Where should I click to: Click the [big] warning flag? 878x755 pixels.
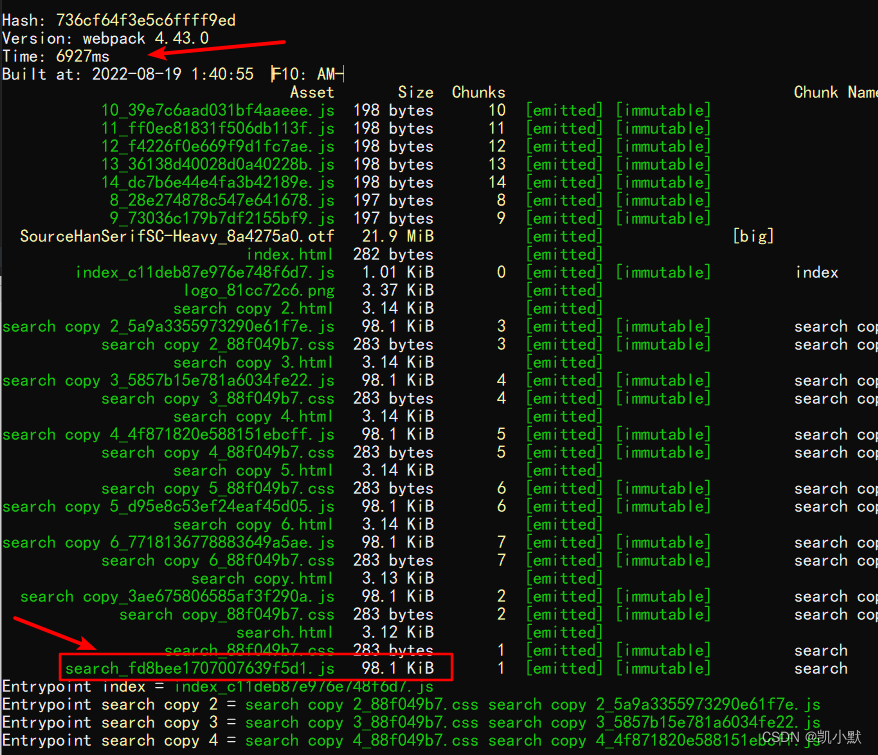click(753, 236)
